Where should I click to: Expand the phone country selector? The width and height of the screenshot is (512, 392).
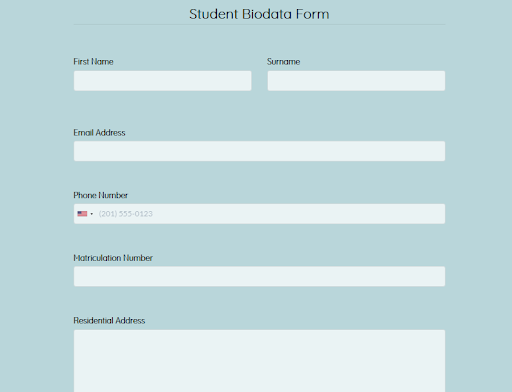point(85,214)
